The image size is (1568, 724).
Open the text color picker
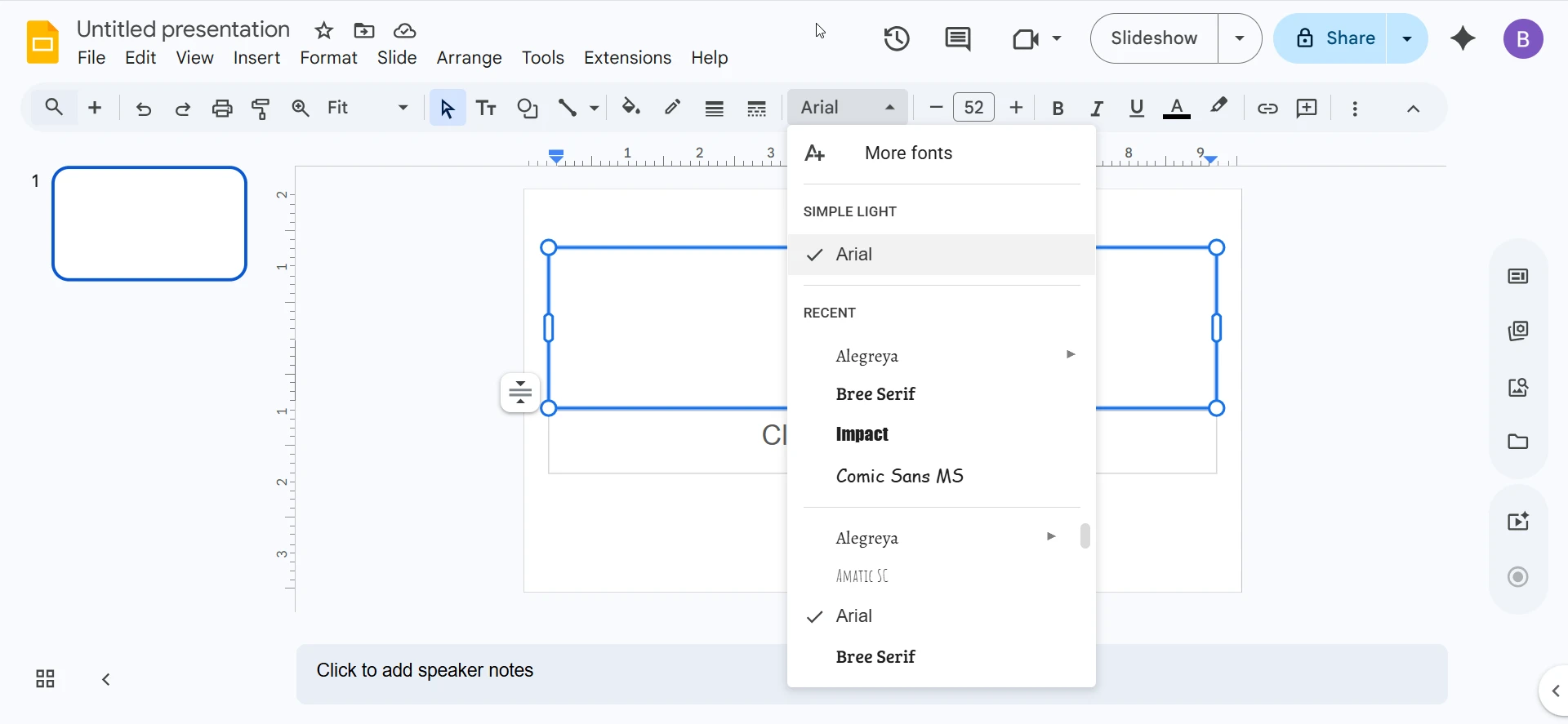coord(1176,108)
